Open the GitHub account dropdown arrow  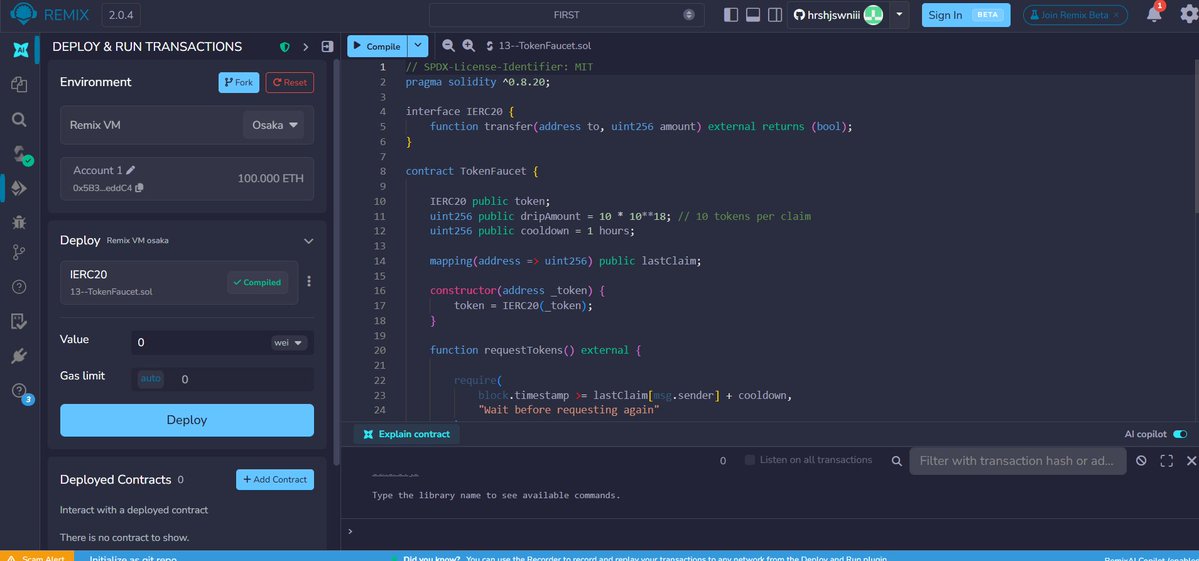click(x=899, y=15)
